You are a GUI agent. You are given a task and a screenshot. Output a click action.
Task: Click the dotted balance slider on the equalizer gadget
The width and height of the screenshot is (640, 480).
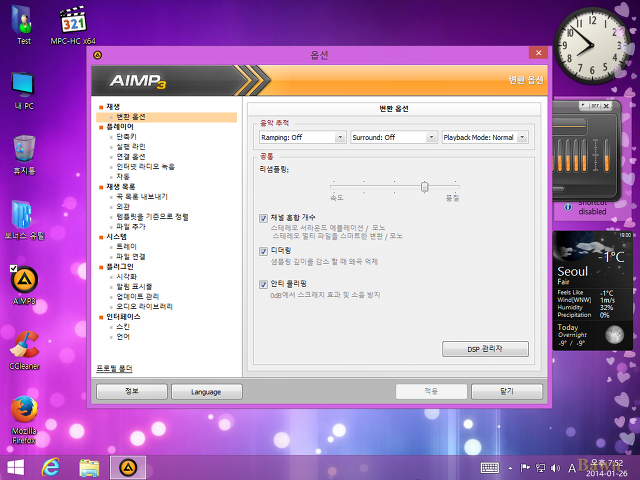(x=596, y=156)
